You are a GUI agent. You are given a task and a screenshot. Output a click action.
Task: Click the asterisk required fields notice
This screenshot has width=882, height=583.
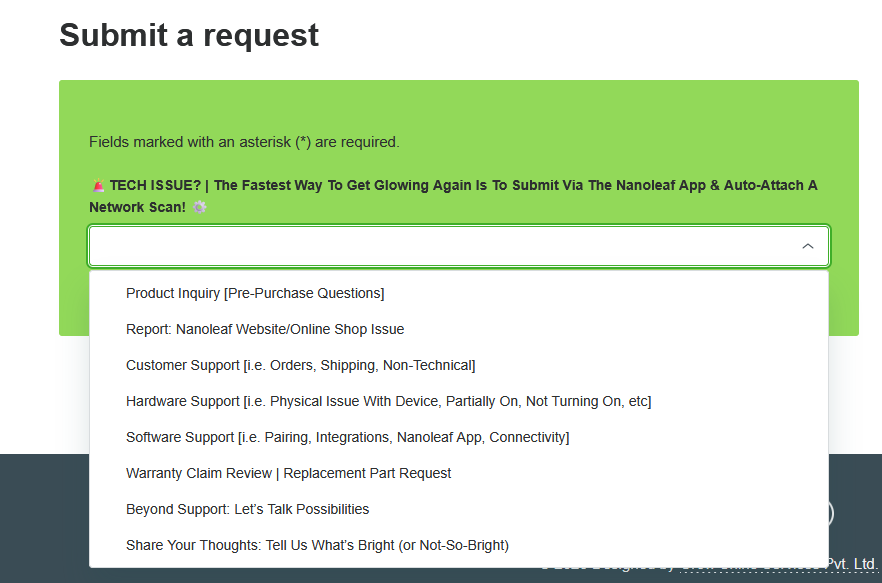click(244, 142)
